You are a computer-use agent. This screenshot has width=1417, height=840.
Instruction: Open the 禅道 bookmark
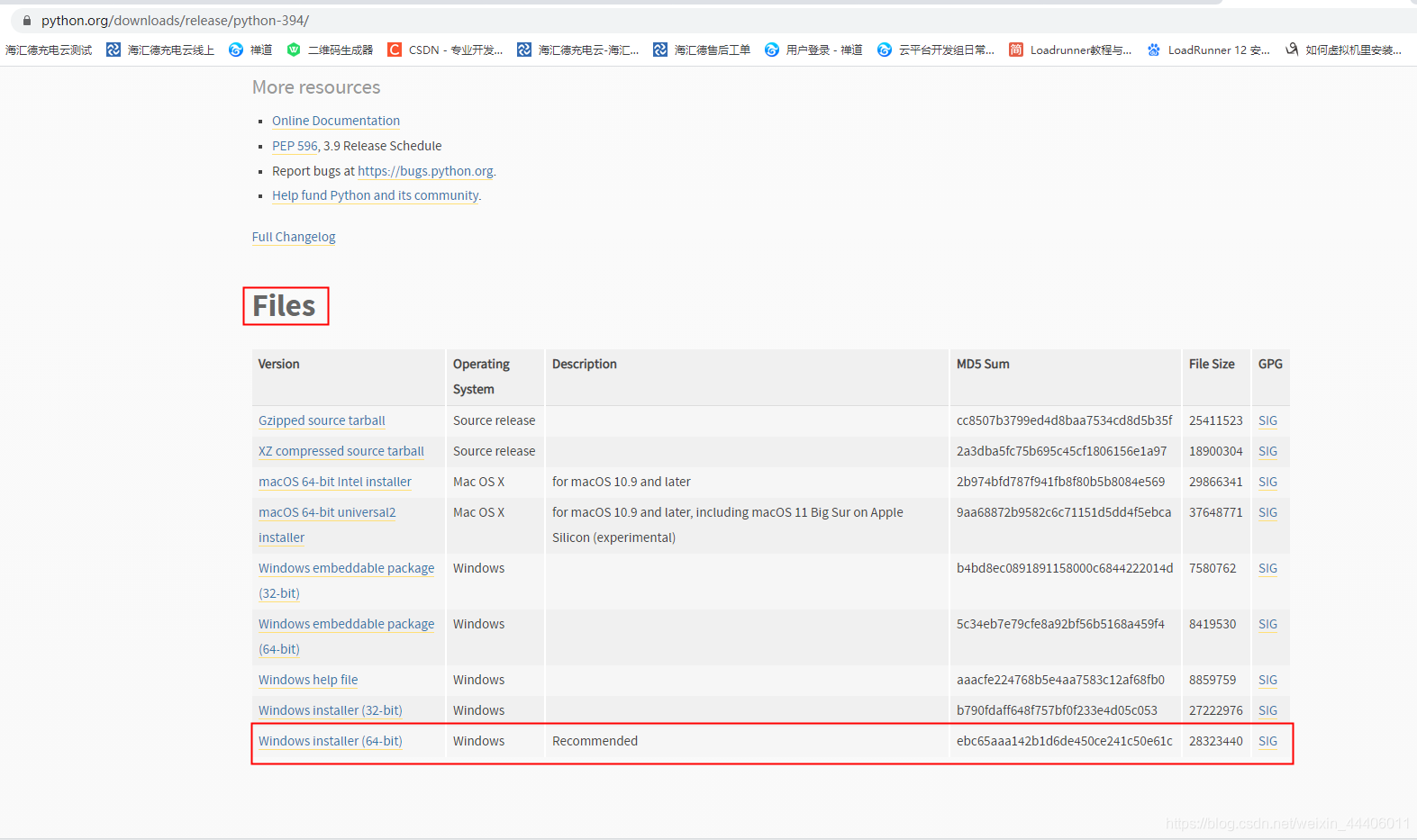250,50
